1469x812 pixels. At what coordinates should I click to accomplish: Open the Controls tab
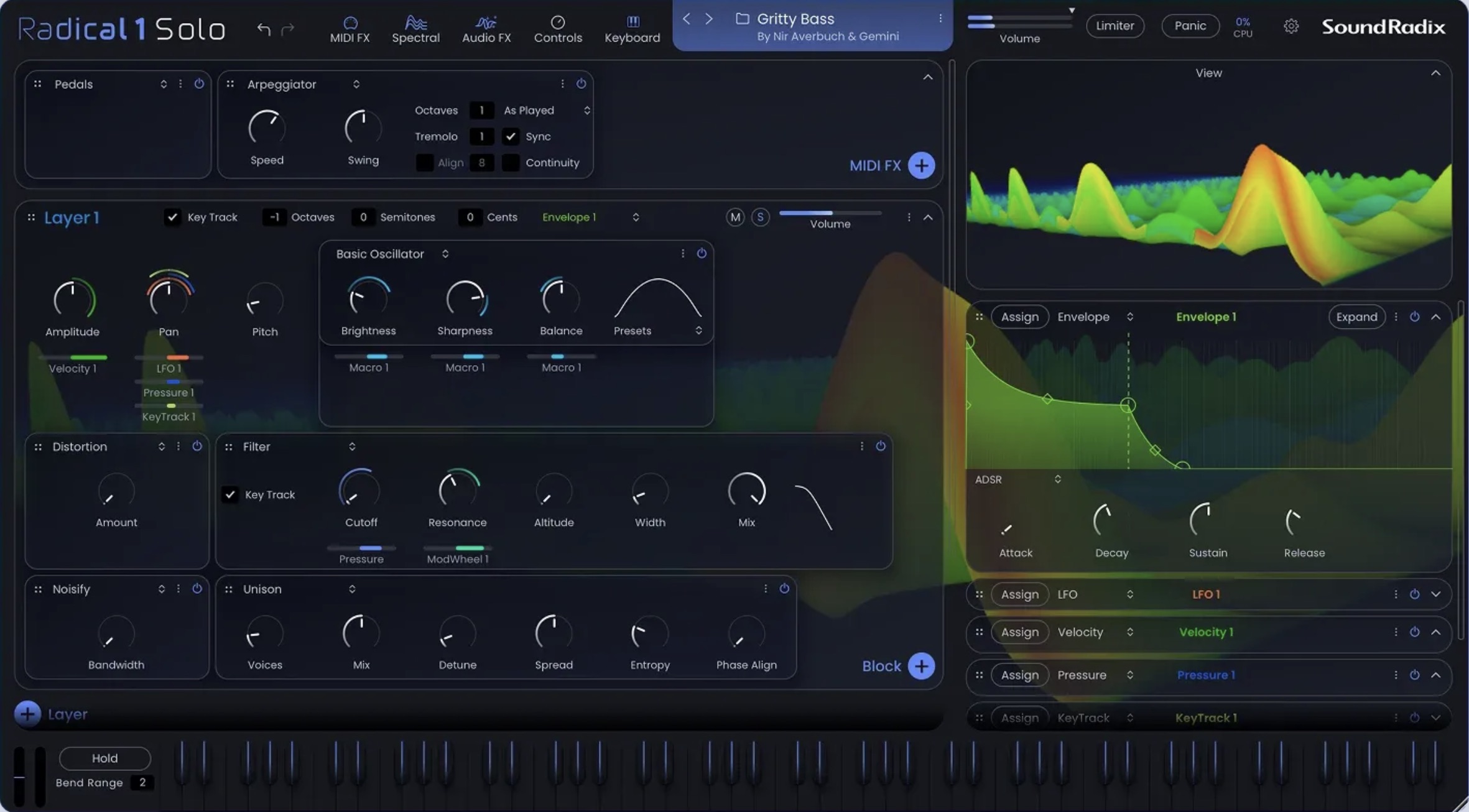click(x=558, y=29)
